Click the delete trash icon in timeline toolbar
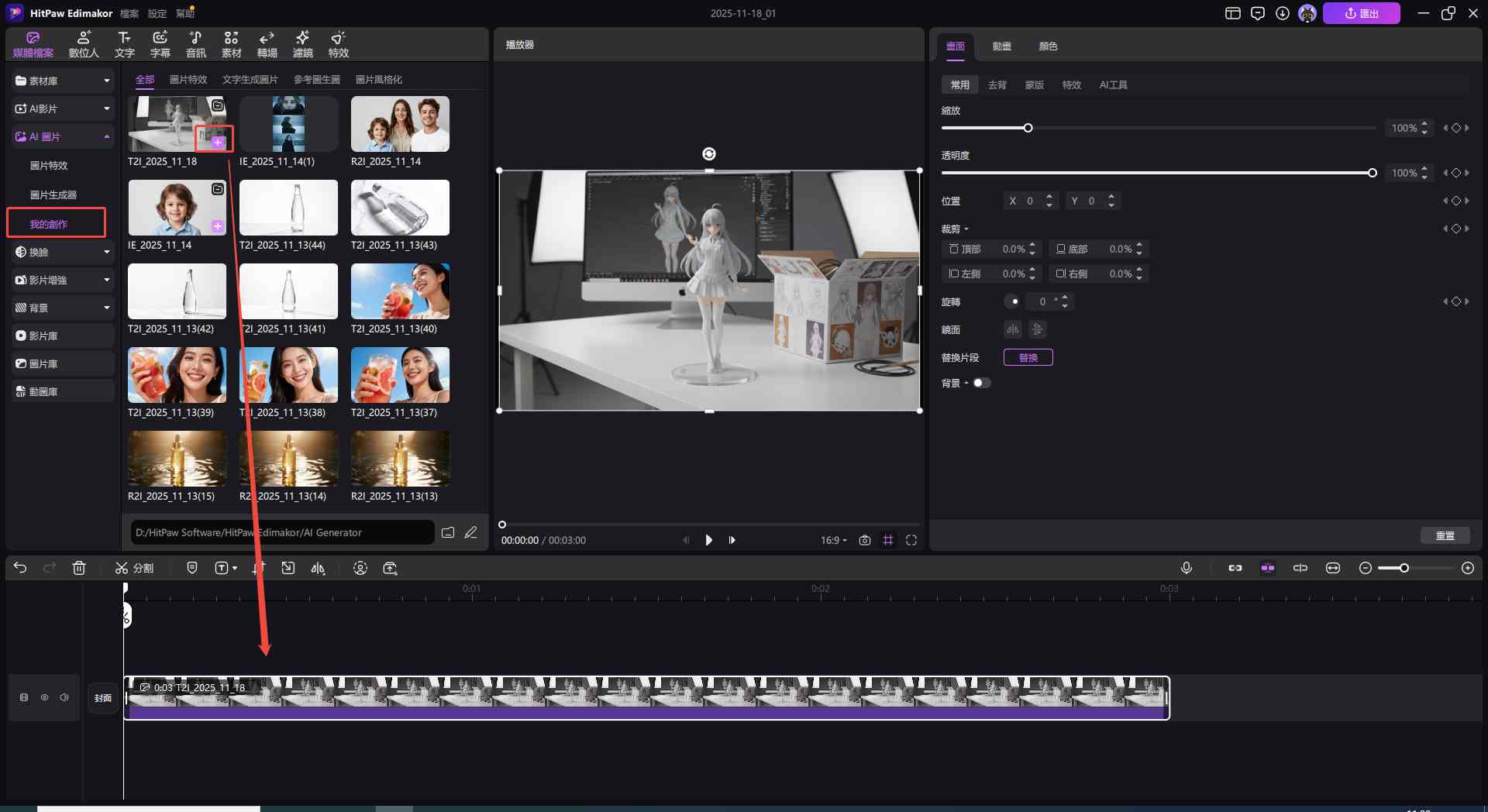This screenshot has height=812, width=1488. (79, 568)
